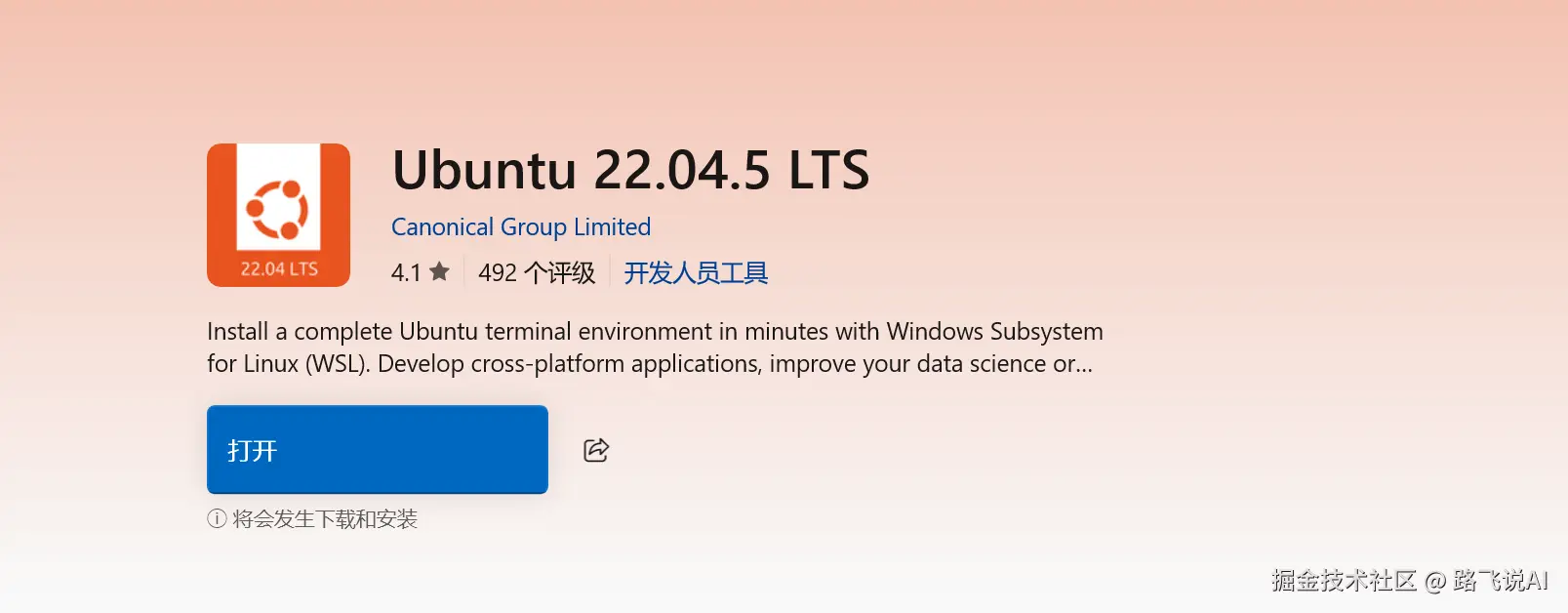
Task: Click the 将会发生下载和安装 notice text
Action: click(x=325, y=519)
